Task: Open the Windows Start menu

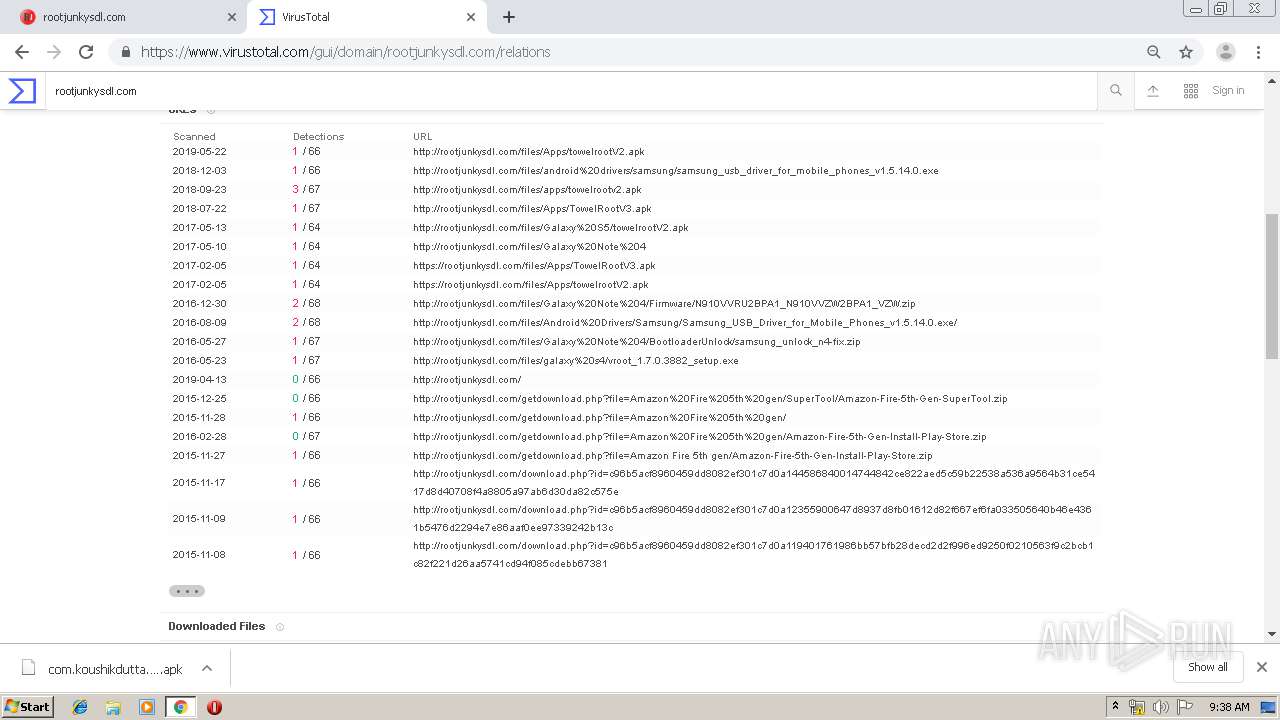Action: pyautogui.click(x=28, y=707)
